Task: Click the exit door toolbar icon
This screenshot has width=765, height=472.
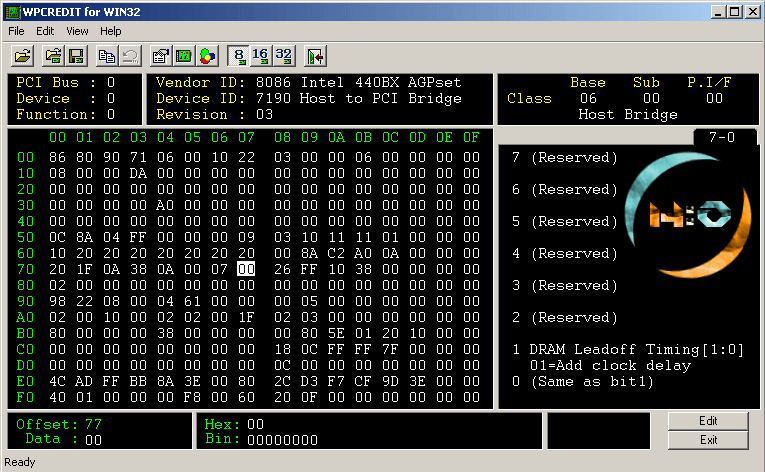Action: point(315,56)
